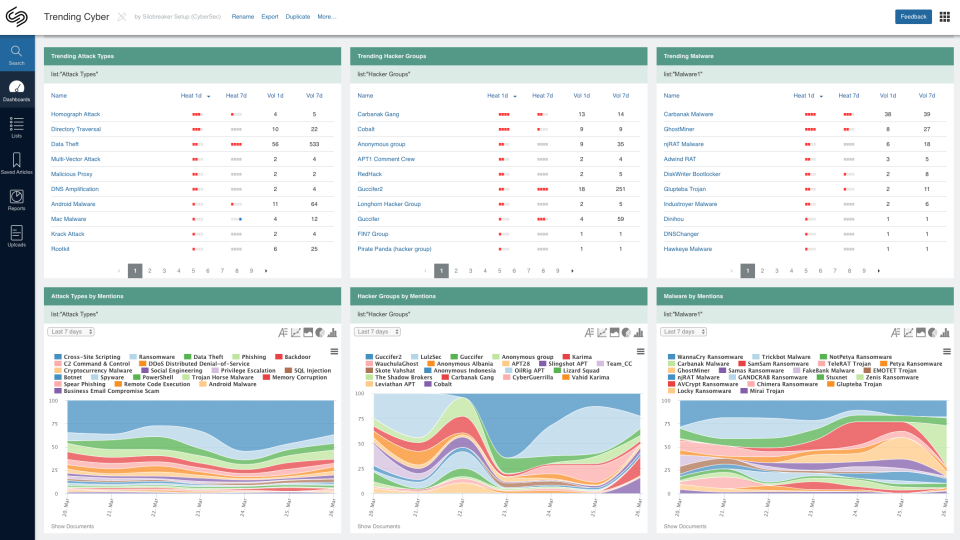Toggle Cross-Site Scripting series in legend
This screenshot has height=540, width=960.
[x=88, y=357]
